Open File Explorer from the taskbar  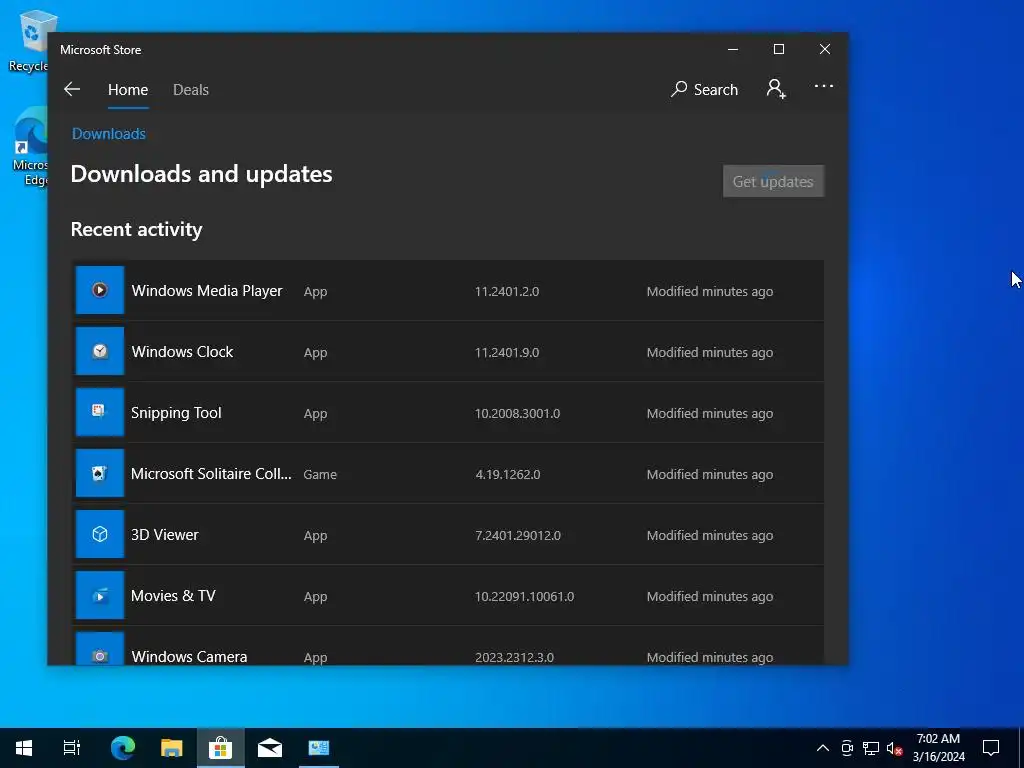pos(172,748)
